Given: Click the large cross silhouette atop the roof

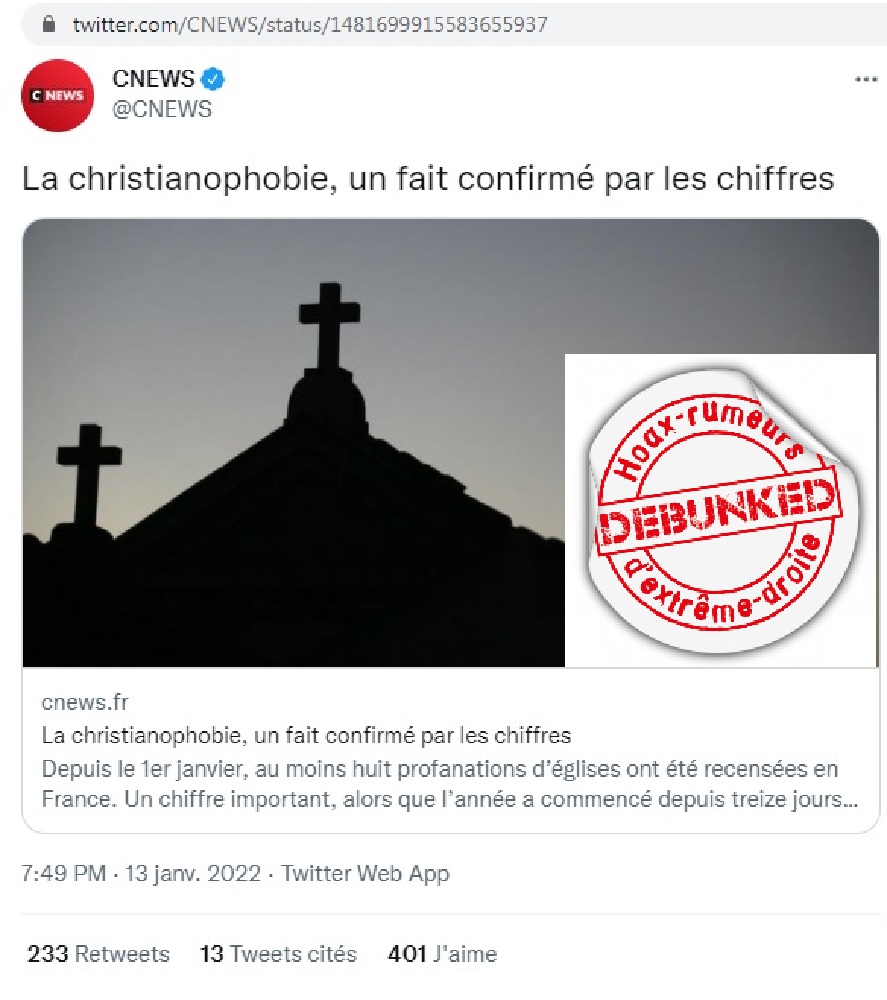Looking at the screenshot, I should 329,325.
